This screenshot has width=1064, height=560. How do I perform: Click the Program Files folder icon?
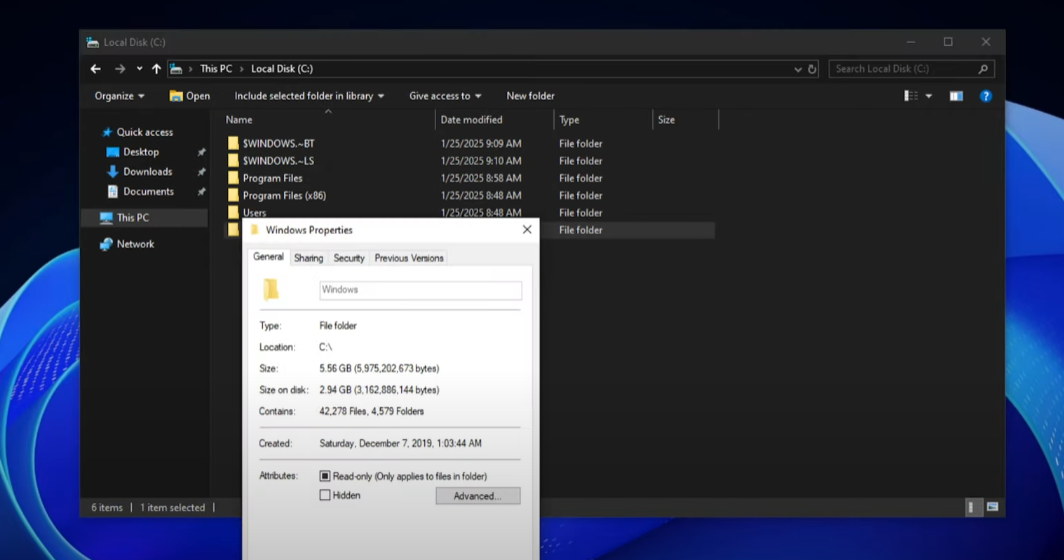click(x=233, y=178)
